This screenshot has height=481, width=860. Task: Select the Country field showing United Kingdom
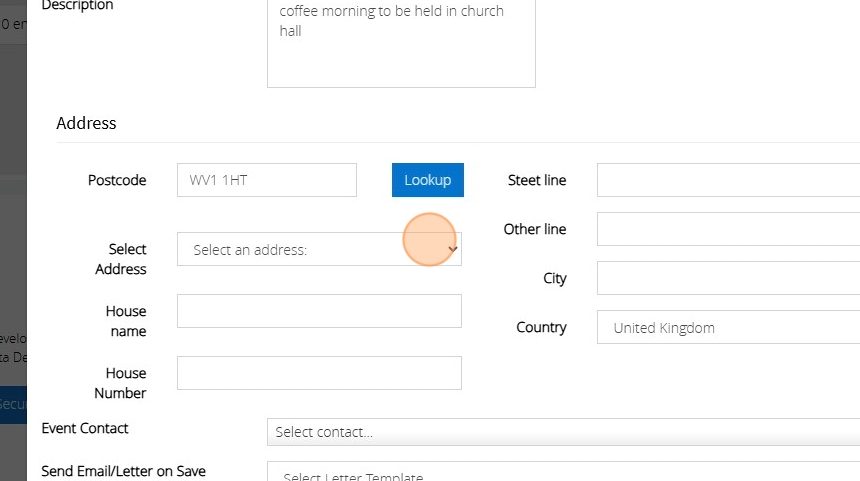(x=728, y=327)
